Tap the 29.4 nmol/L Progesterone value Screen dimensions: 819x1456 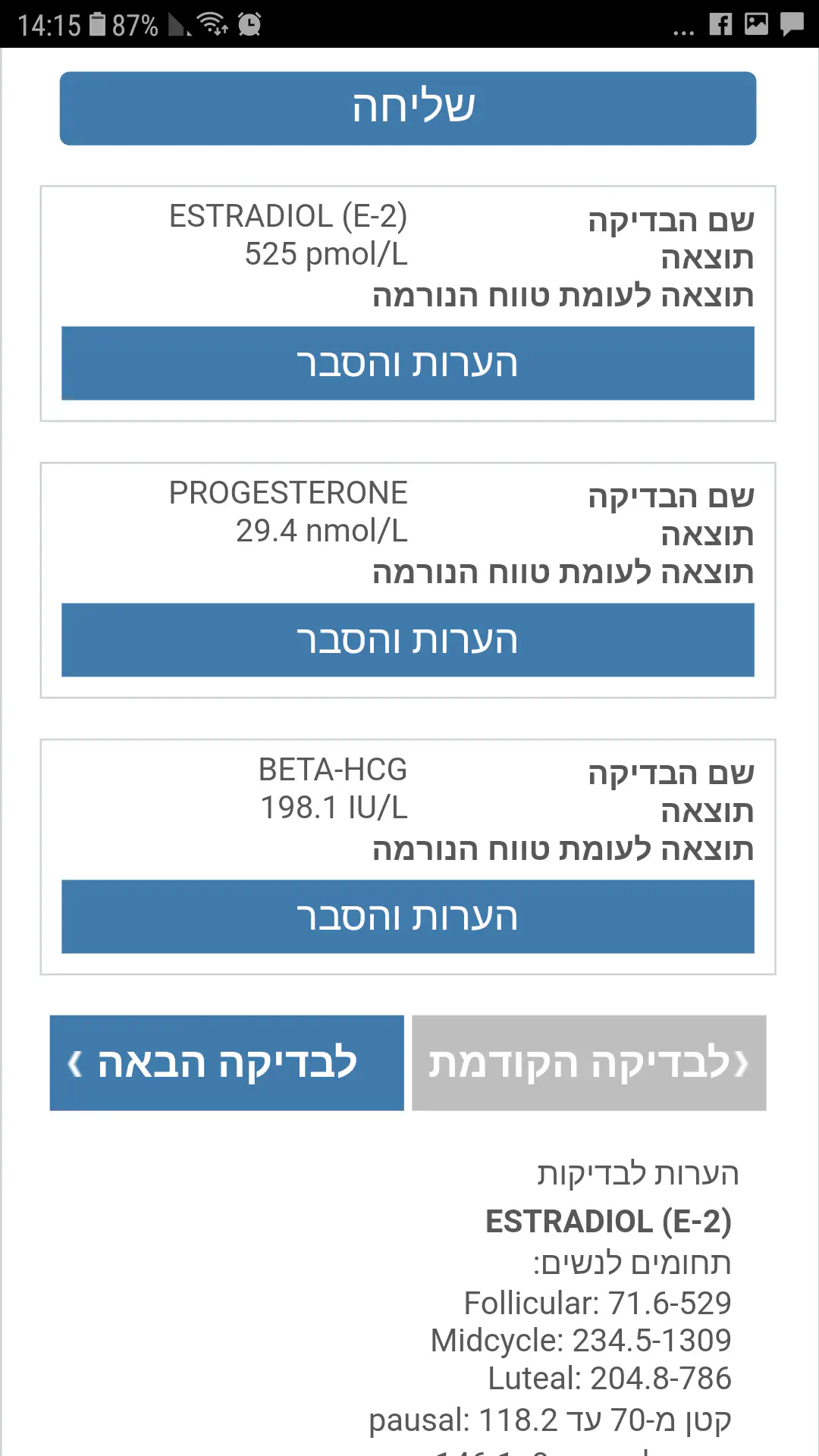(322, 531)
